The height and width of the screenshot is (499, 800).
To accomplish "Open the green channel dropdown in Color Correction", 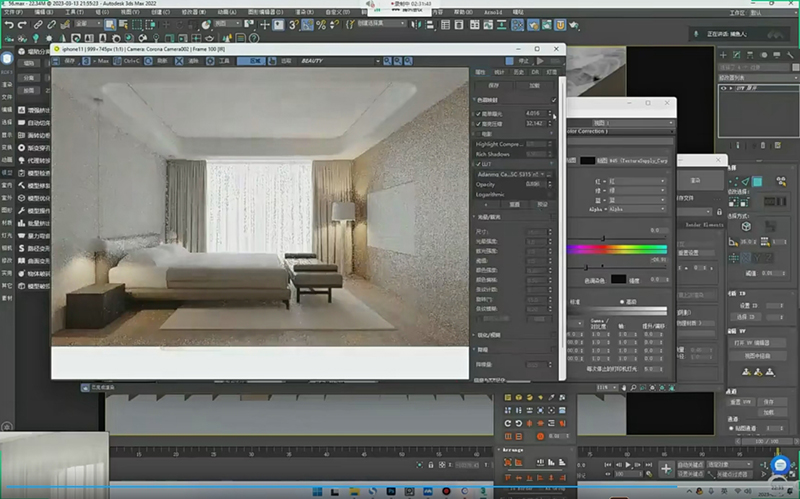I will 636,190.
